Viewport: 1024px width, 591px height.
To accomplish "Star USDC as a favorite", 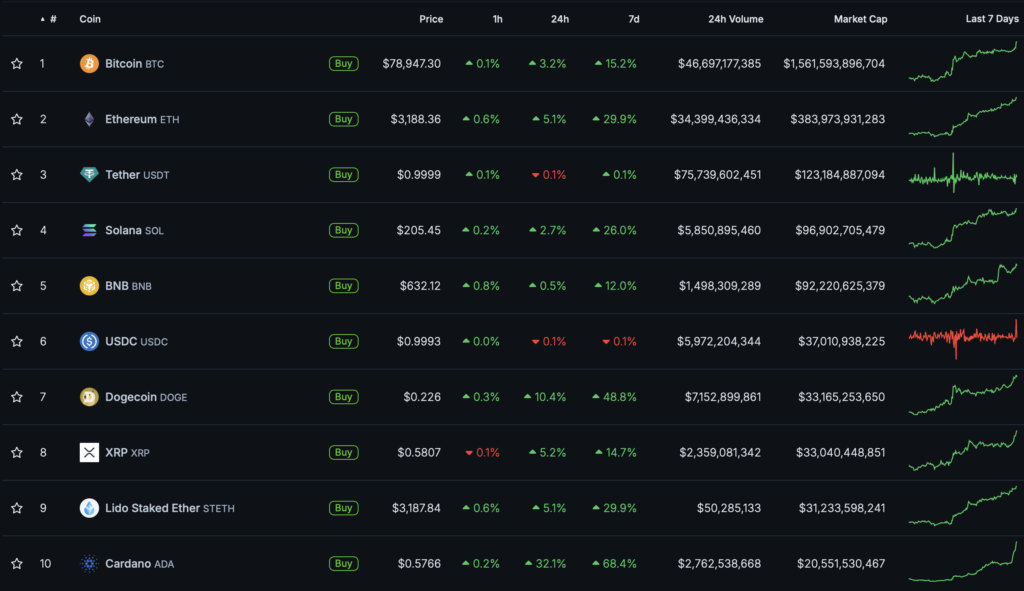I will 17,341.
